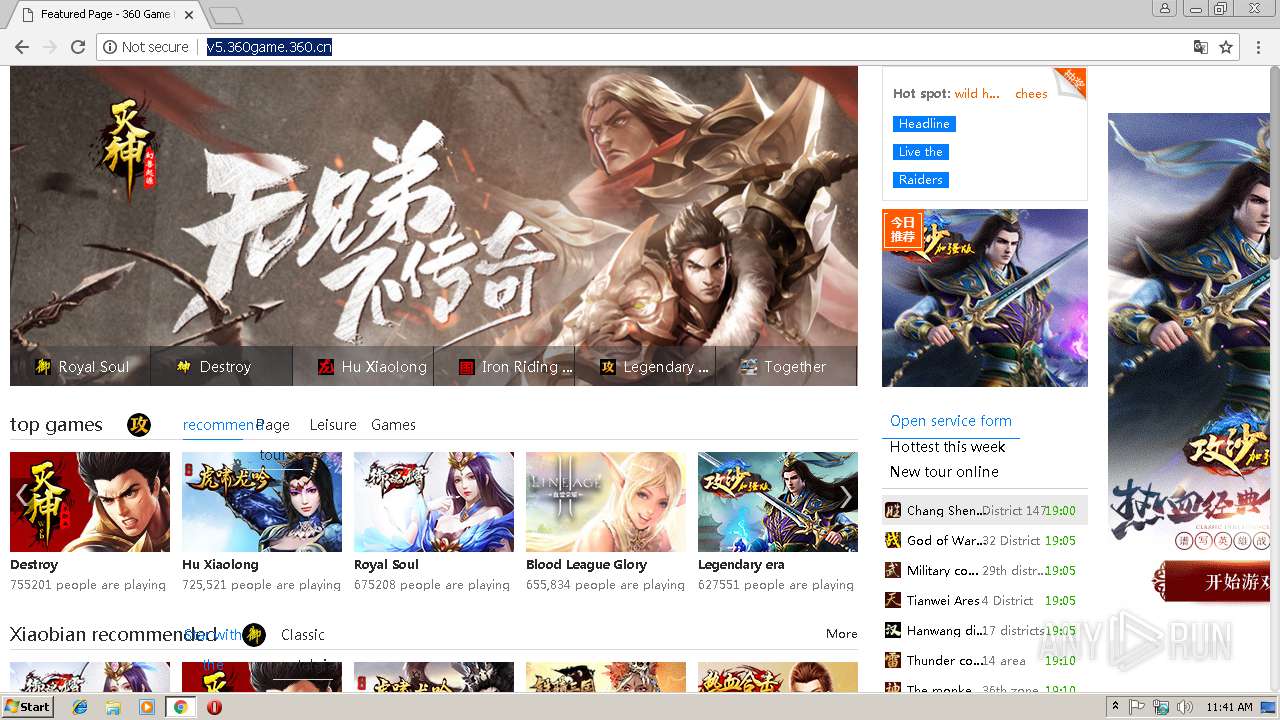1280x720 pixels.
Task: Click the God of War game icon
Action: (x=893, y=540)
